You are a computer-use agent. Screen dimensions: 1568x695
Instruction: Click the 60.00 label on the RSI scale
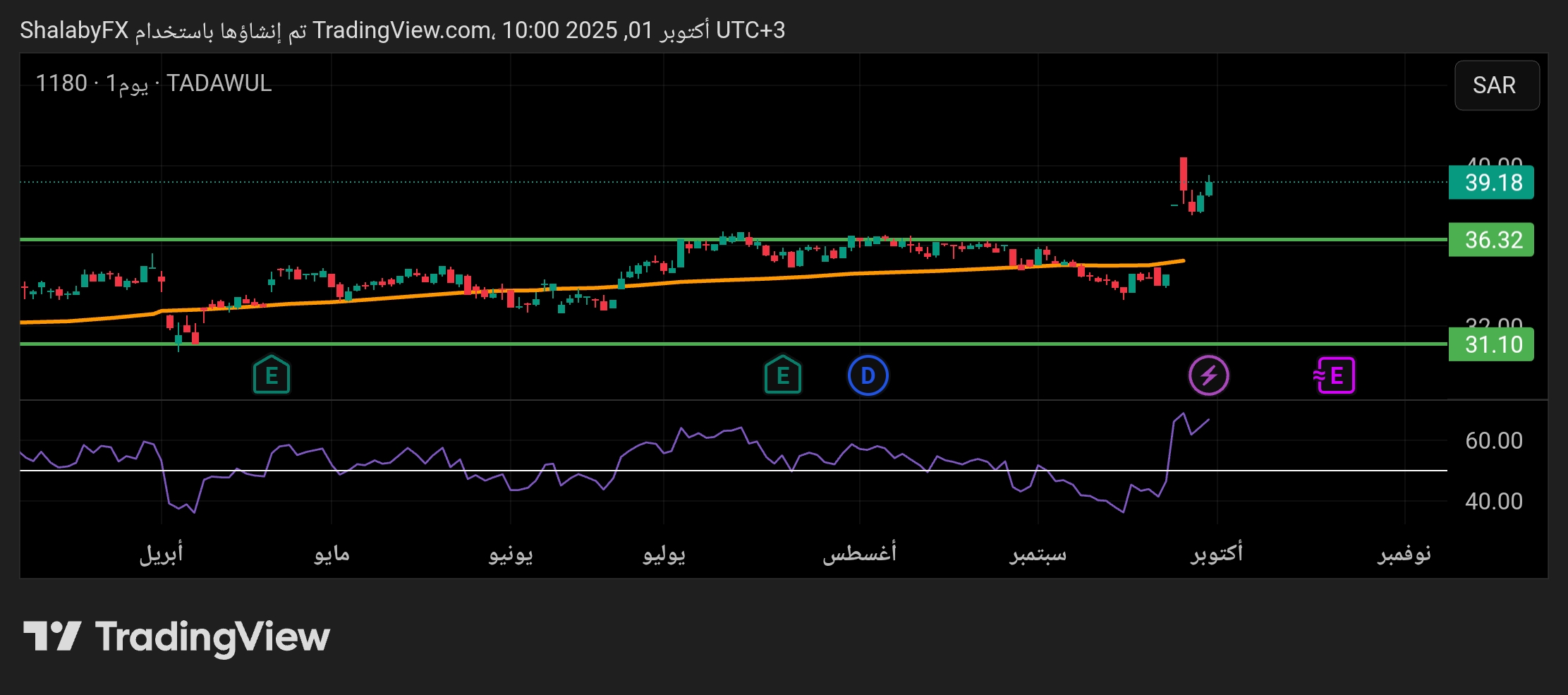click(x=1493, y=441)
